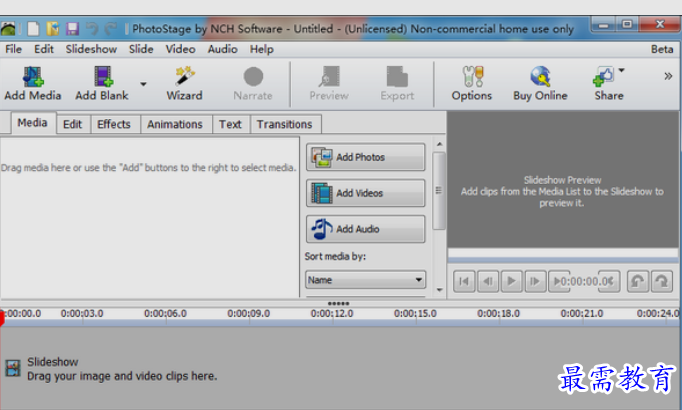Click the Buy Online icon
This screenshot has height=410, width=682.
click(540, 77)
